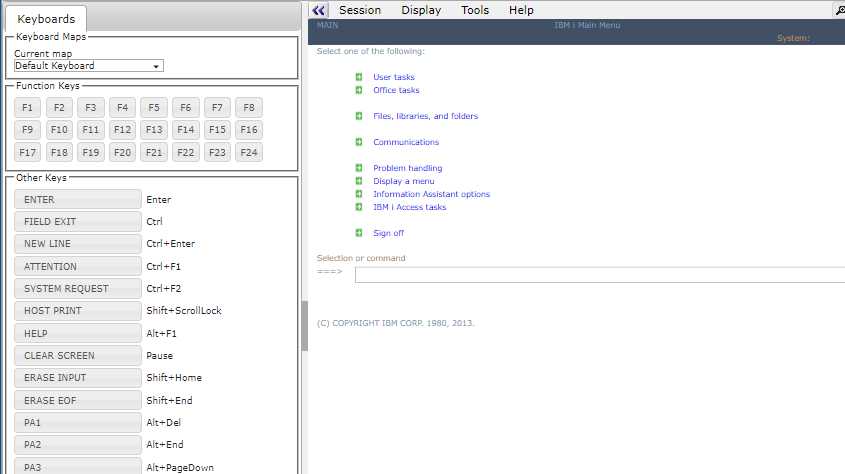Click the ENTER key button
The image size is (845, 474).
tap(78, 199)
